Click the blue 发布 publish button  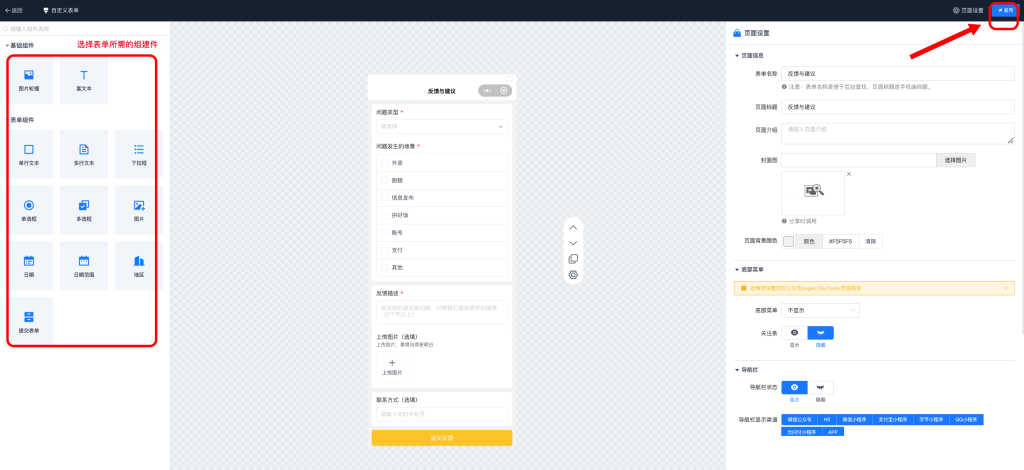pos(1005,10)
